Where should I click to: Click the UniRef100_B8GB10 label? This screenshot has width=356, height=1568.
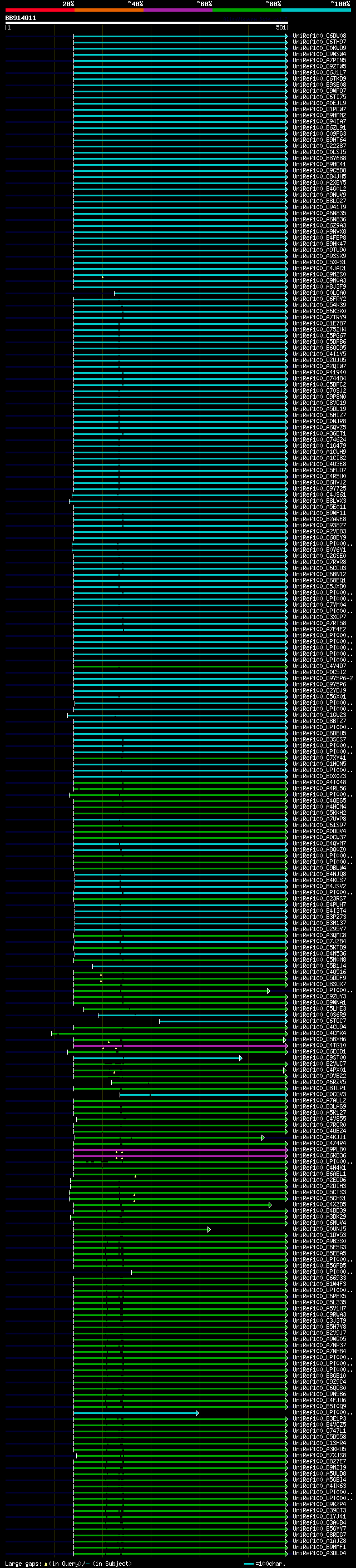[x=319, y=1376]
